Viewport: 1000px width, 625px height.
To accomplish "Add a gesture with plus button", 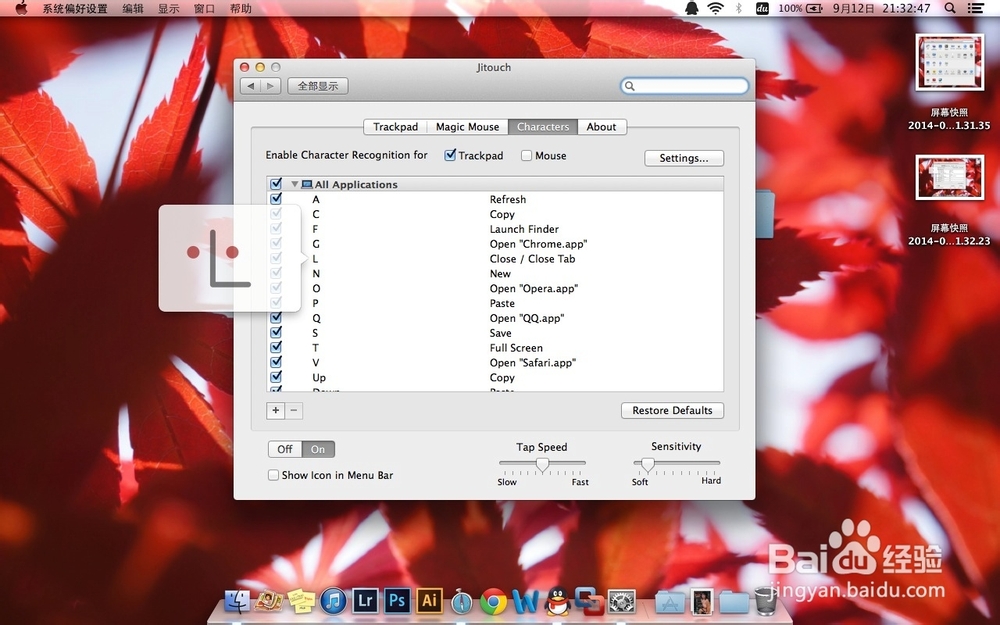I will (276, 410).
